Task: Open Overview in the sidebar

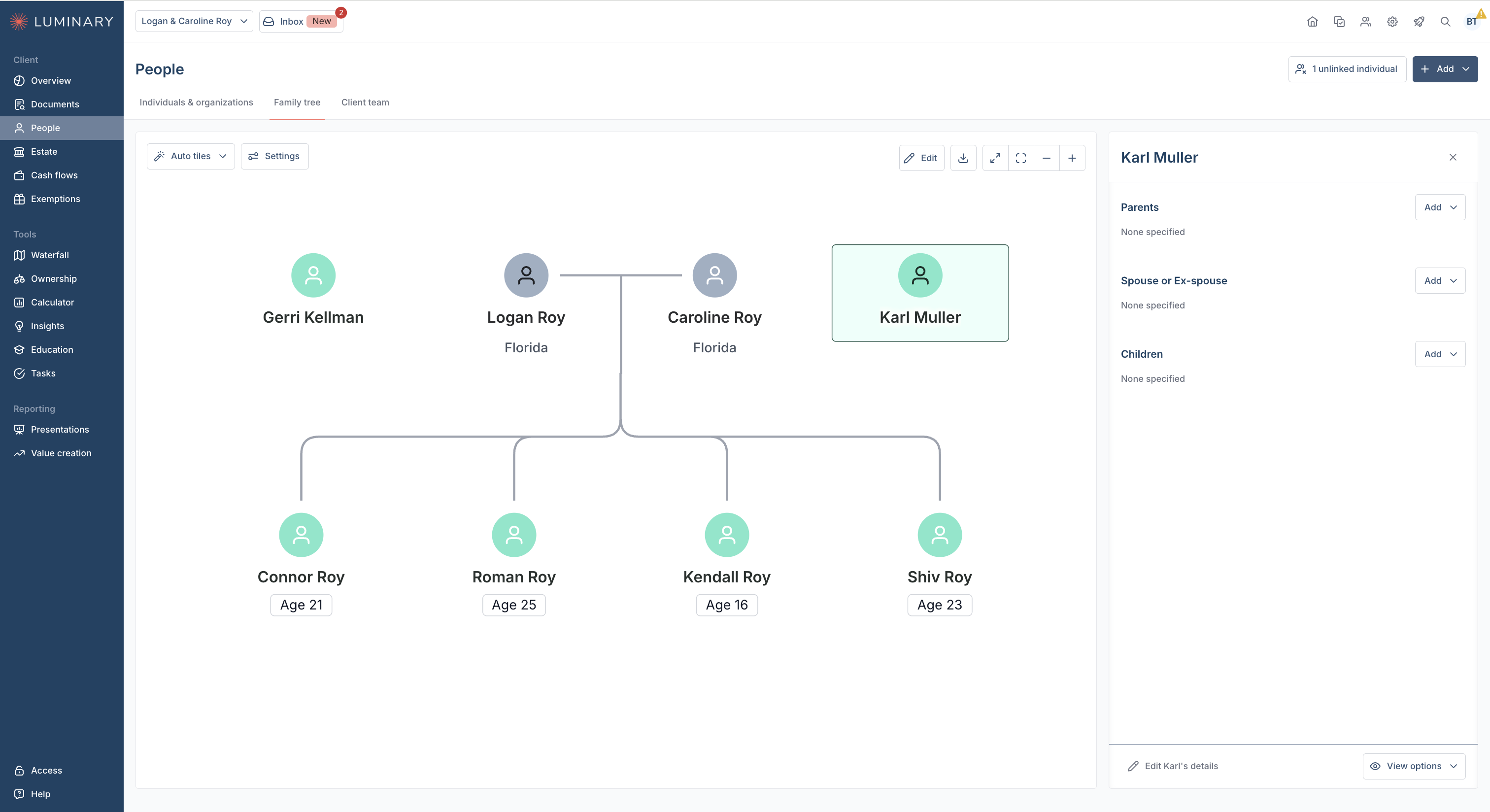Action: click(61, 80)
